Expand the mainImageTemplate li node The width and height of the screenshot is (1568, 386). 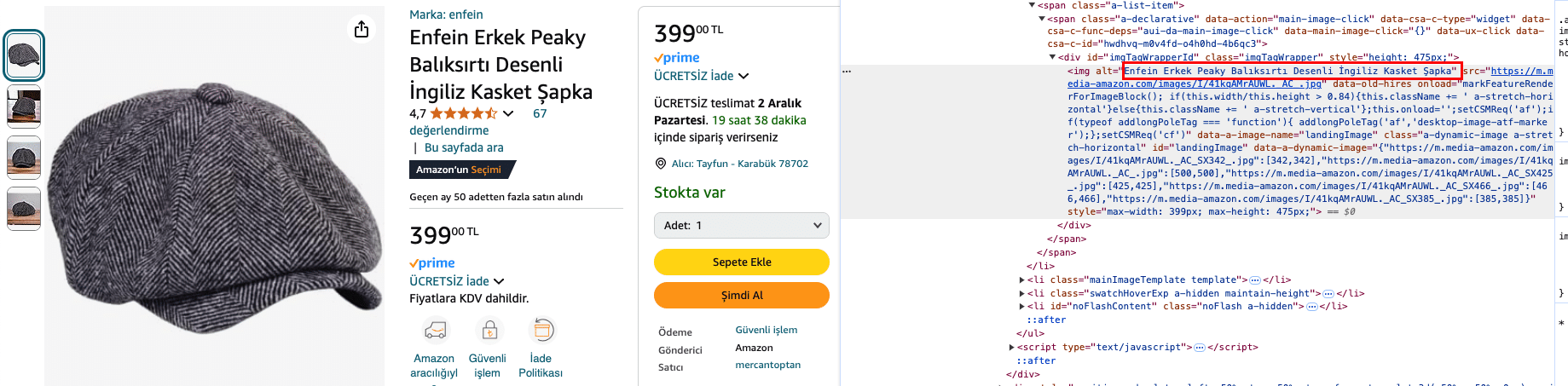[x=1022, y=280]
